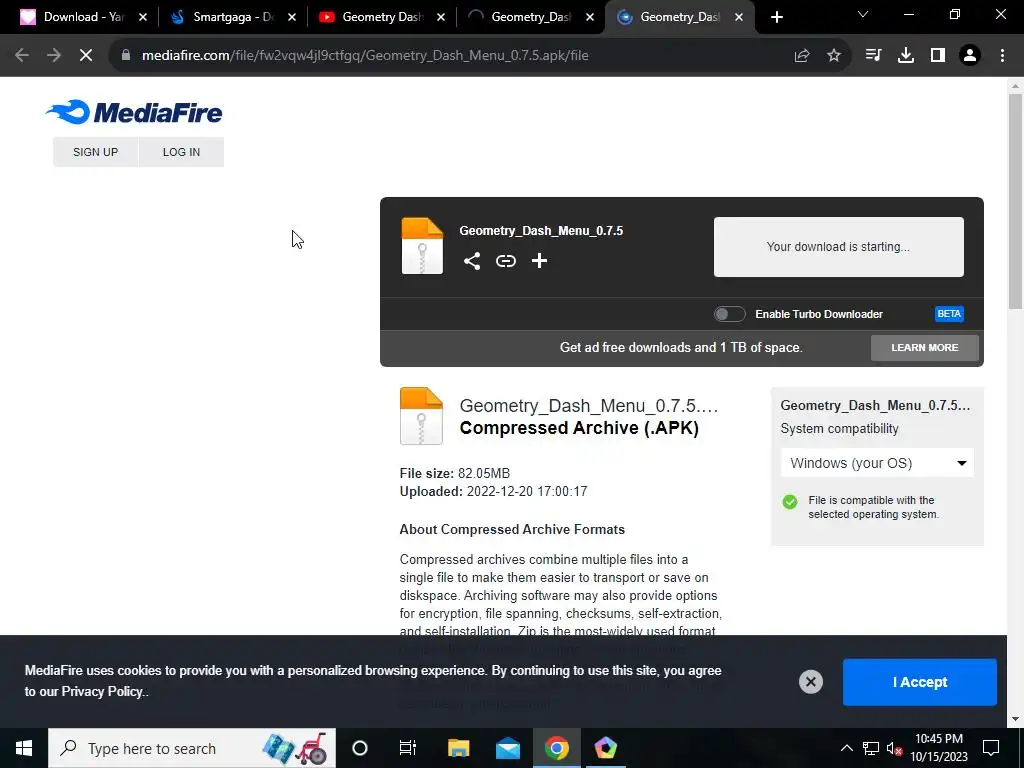
Task: Close the Download - Yar tab
Action: 143,17
